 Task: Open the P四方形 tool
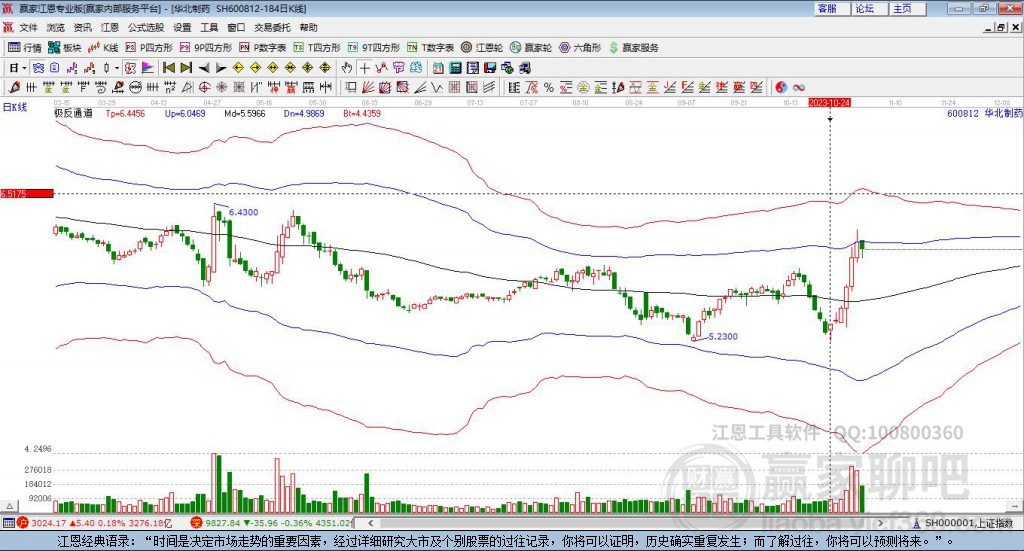pos(149,48)
